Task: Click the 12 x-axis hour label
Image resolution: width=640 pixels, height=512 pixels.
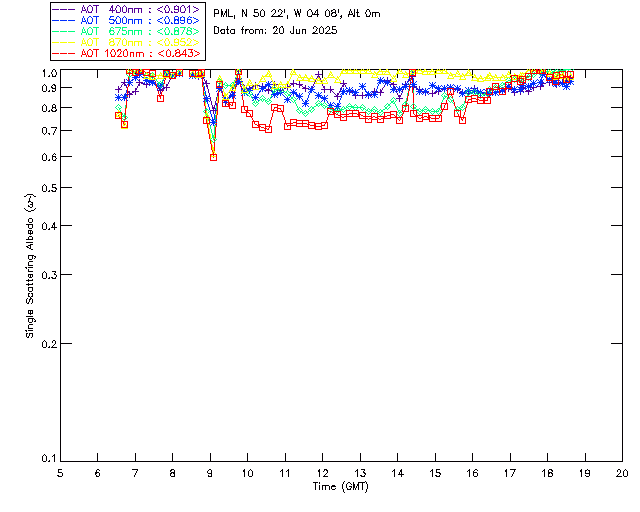Action: [x=322, y=473]
